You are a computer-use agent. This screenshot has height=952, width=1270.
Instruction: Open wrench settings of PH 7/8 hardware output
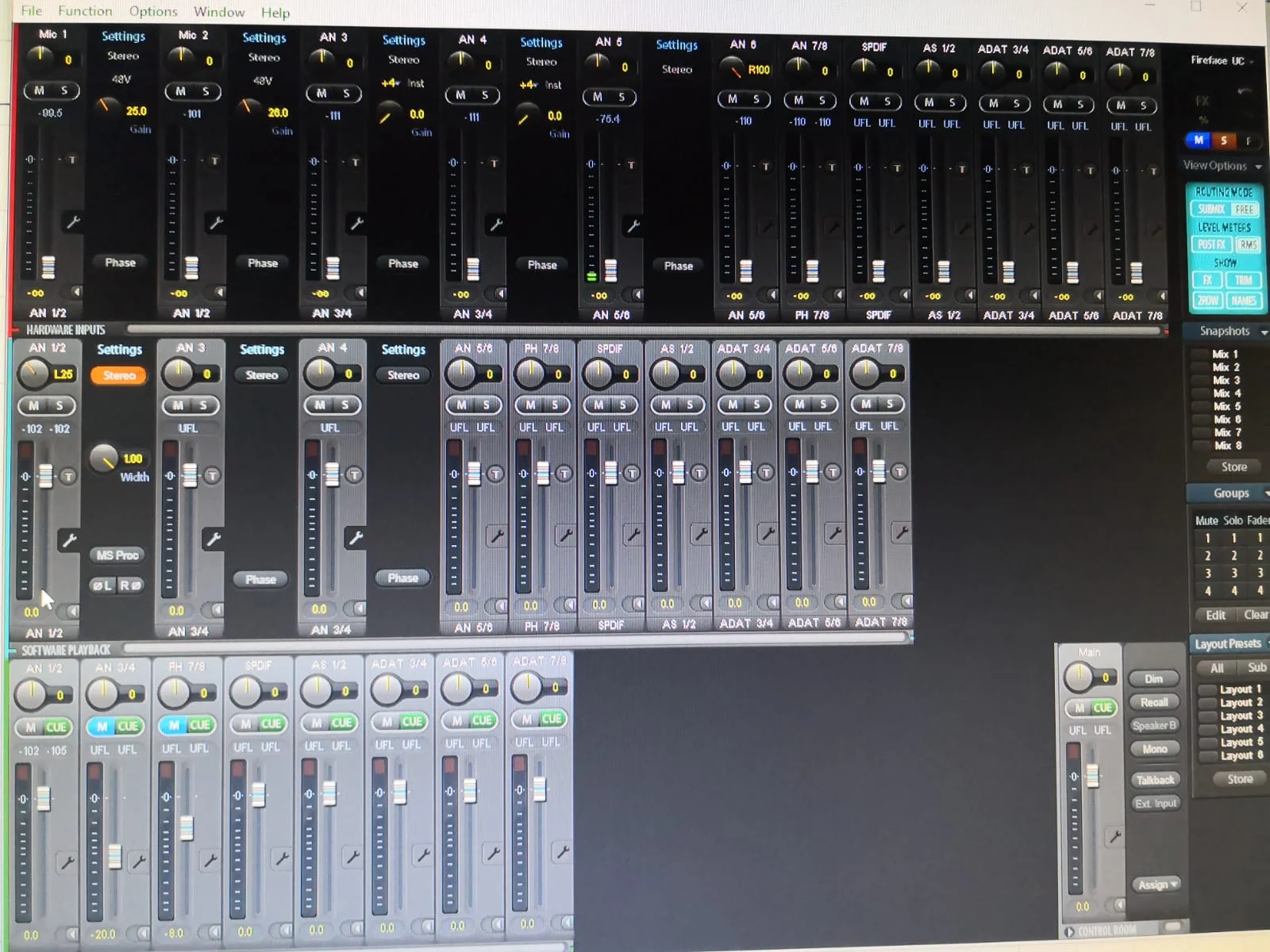tap(565, 535)
